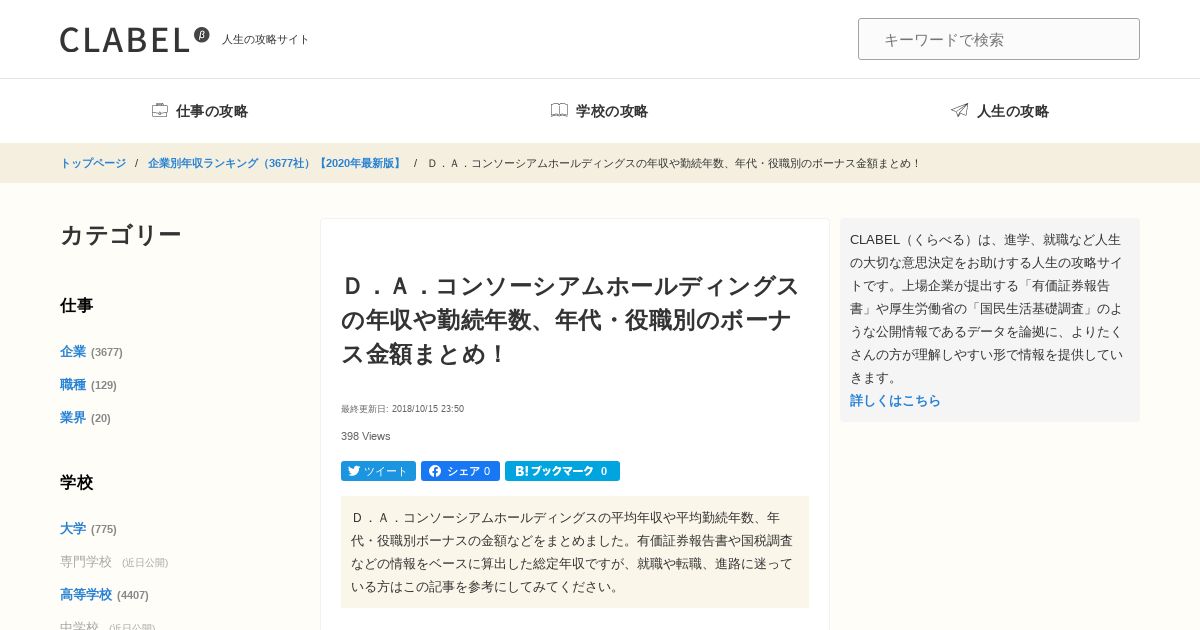This screenshot has height=630, width=1200.
Task: Open the 学校の攻略 menu item
Action: tap(599, 111)
